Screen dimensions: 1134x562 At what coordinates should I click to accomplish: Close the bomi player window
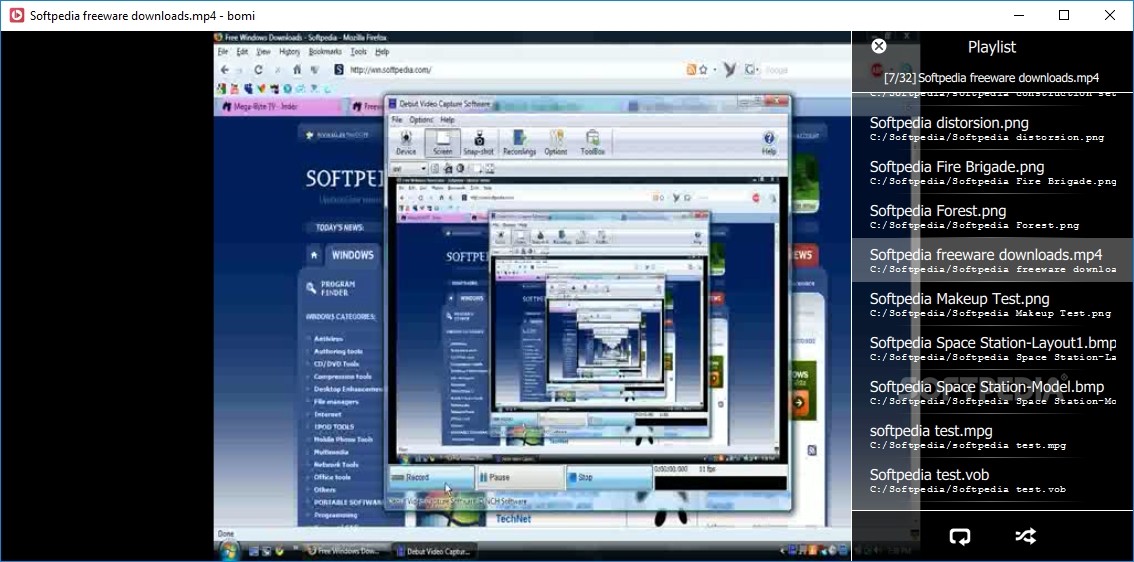(x=1110, y=15)
